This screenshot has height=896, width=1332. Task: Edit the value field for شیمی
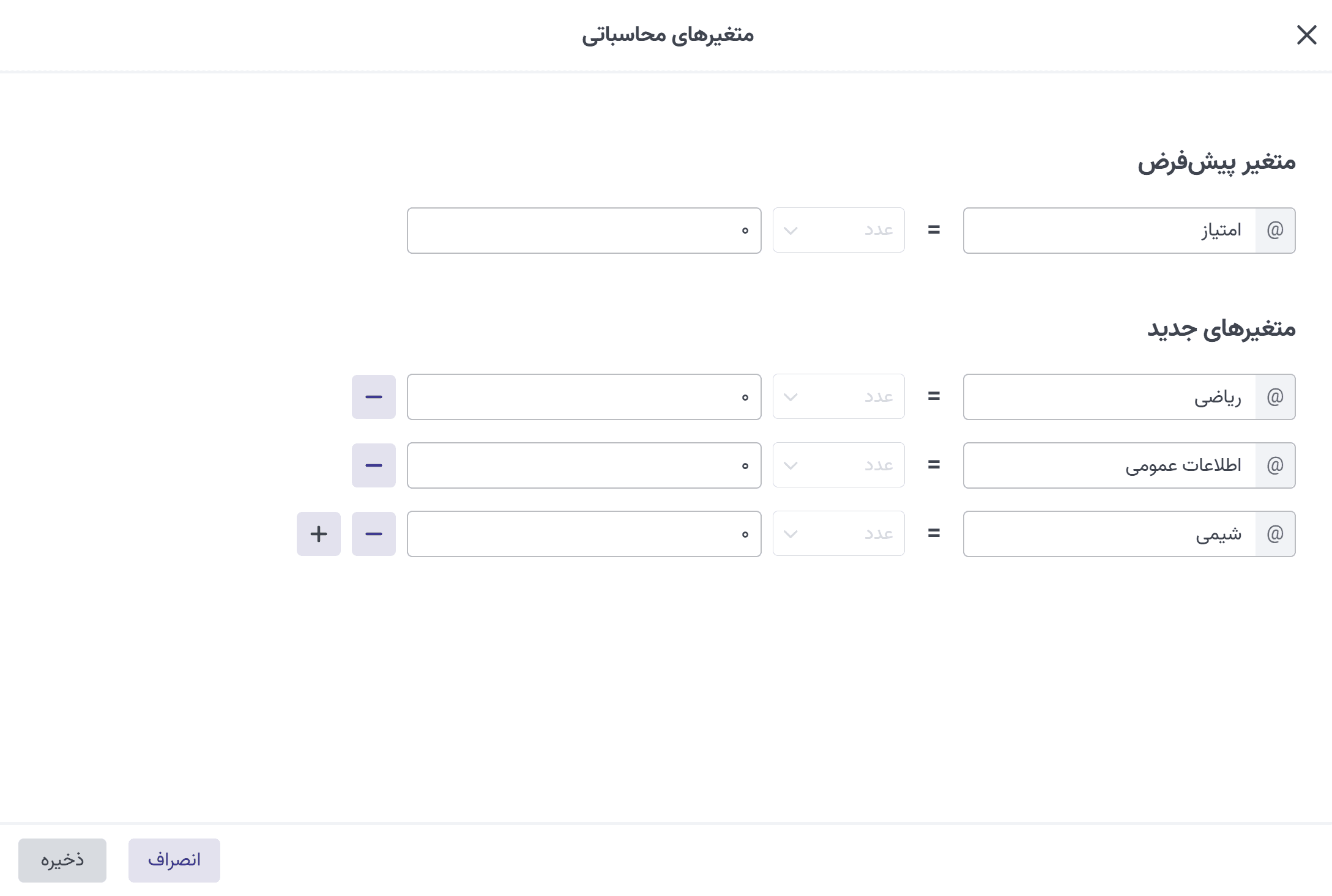coord(584,534)
